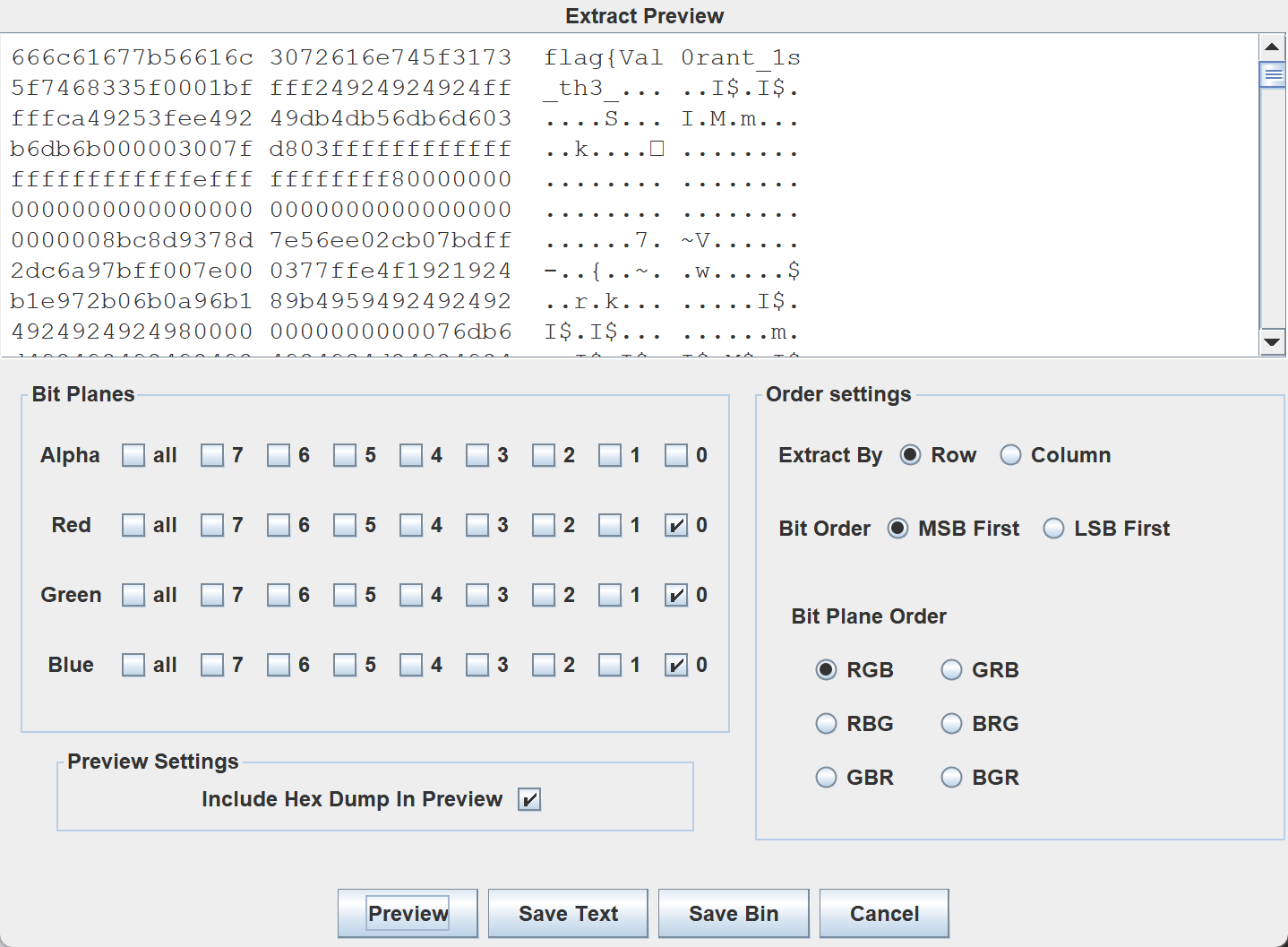Enable Blue bit plane 6
Viewport: 1288px width, 947px height.
coord(279,665)
